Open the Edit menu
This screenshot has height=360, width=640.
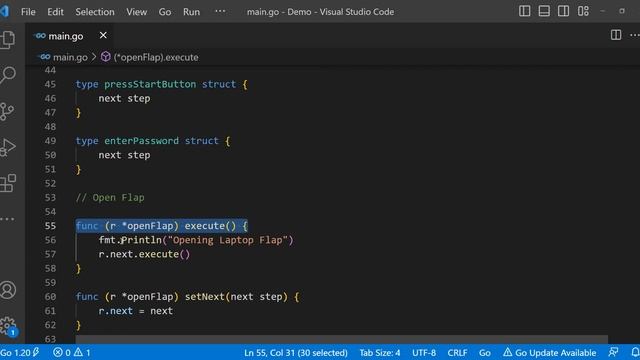pos(55,12)
